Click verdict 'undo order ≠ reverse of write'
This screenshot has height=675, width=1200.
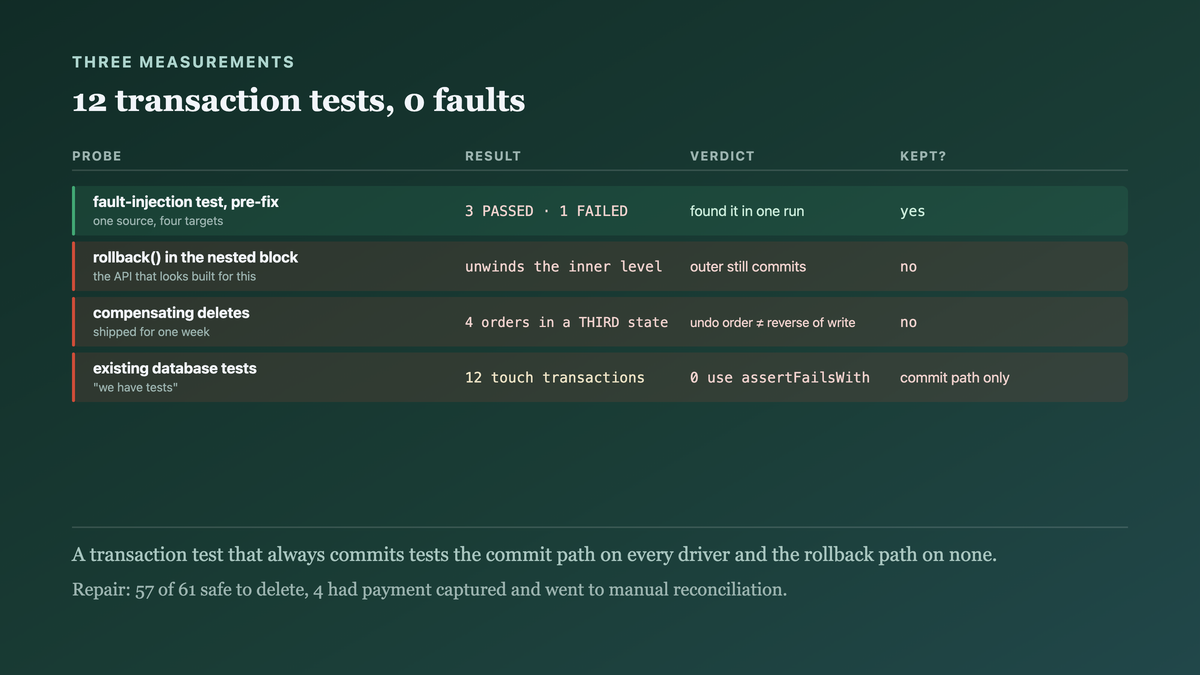tap(772, 322)
